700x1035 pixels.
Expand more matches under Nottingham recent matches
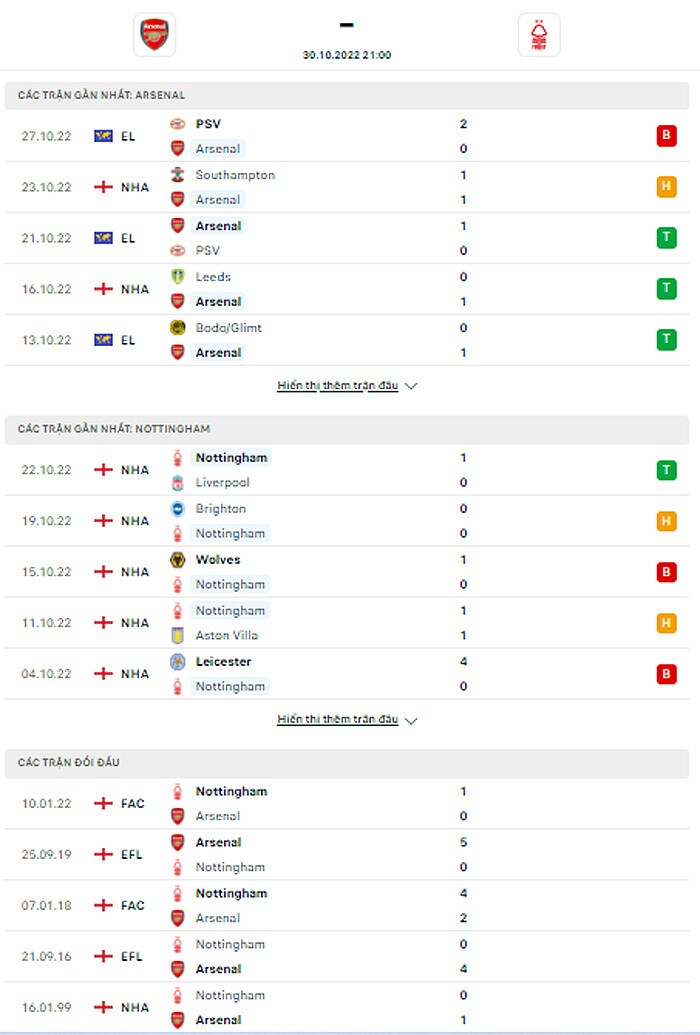(346, 720)
